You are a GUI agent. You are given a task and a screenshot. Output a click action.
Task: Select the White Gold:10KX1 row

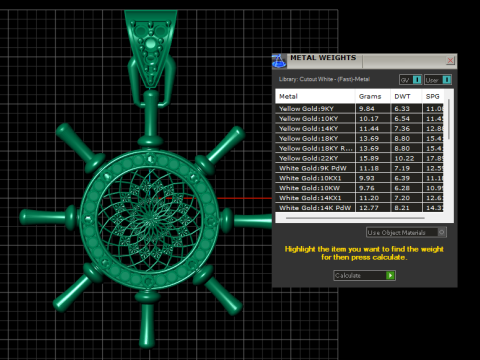(x=359, y=178)
